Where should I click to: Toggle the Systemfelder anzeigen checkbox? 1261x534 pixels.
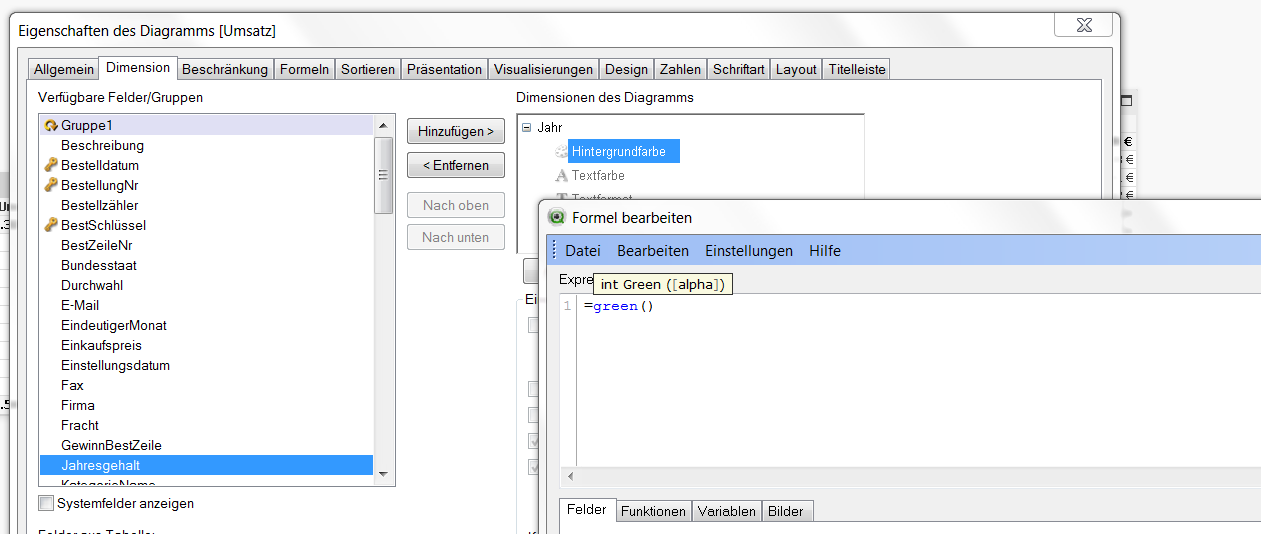46,503
